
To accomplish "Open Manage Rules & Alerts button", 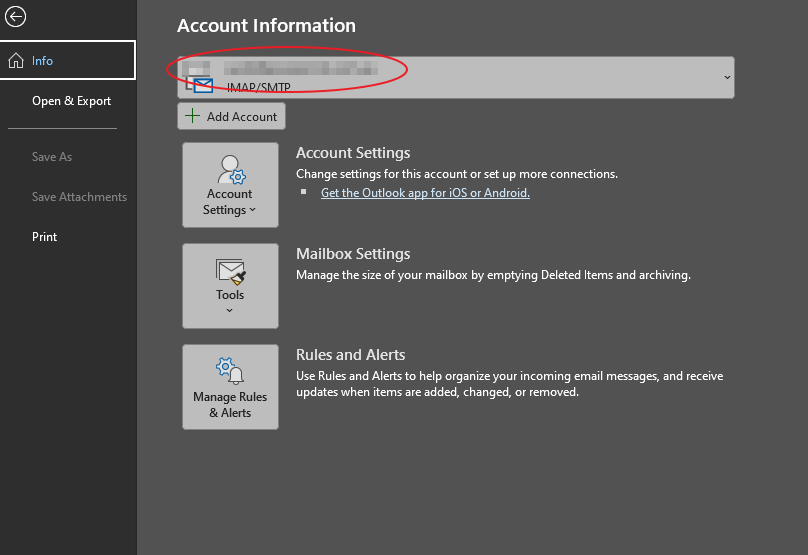I will pos(230,387).
